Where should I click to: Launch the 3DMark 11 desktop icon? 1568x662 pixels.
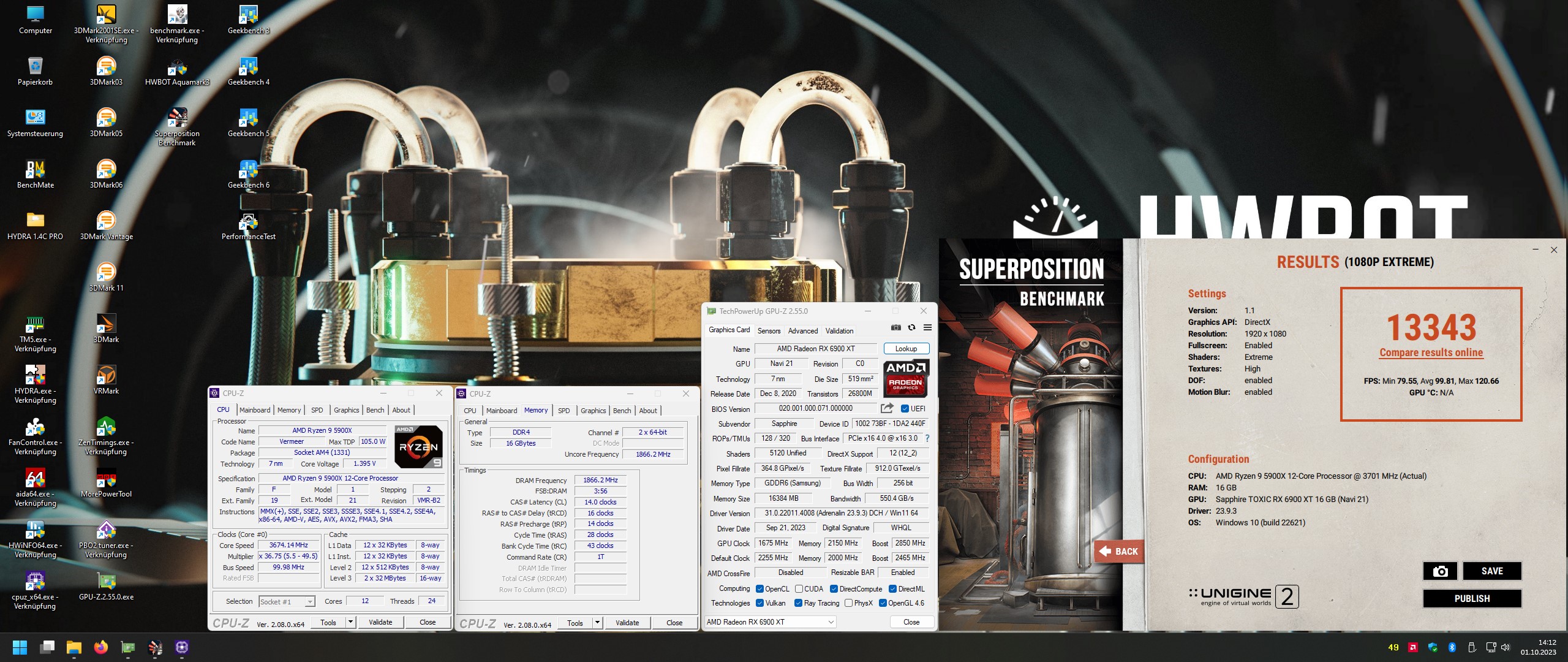pos(106,277)
